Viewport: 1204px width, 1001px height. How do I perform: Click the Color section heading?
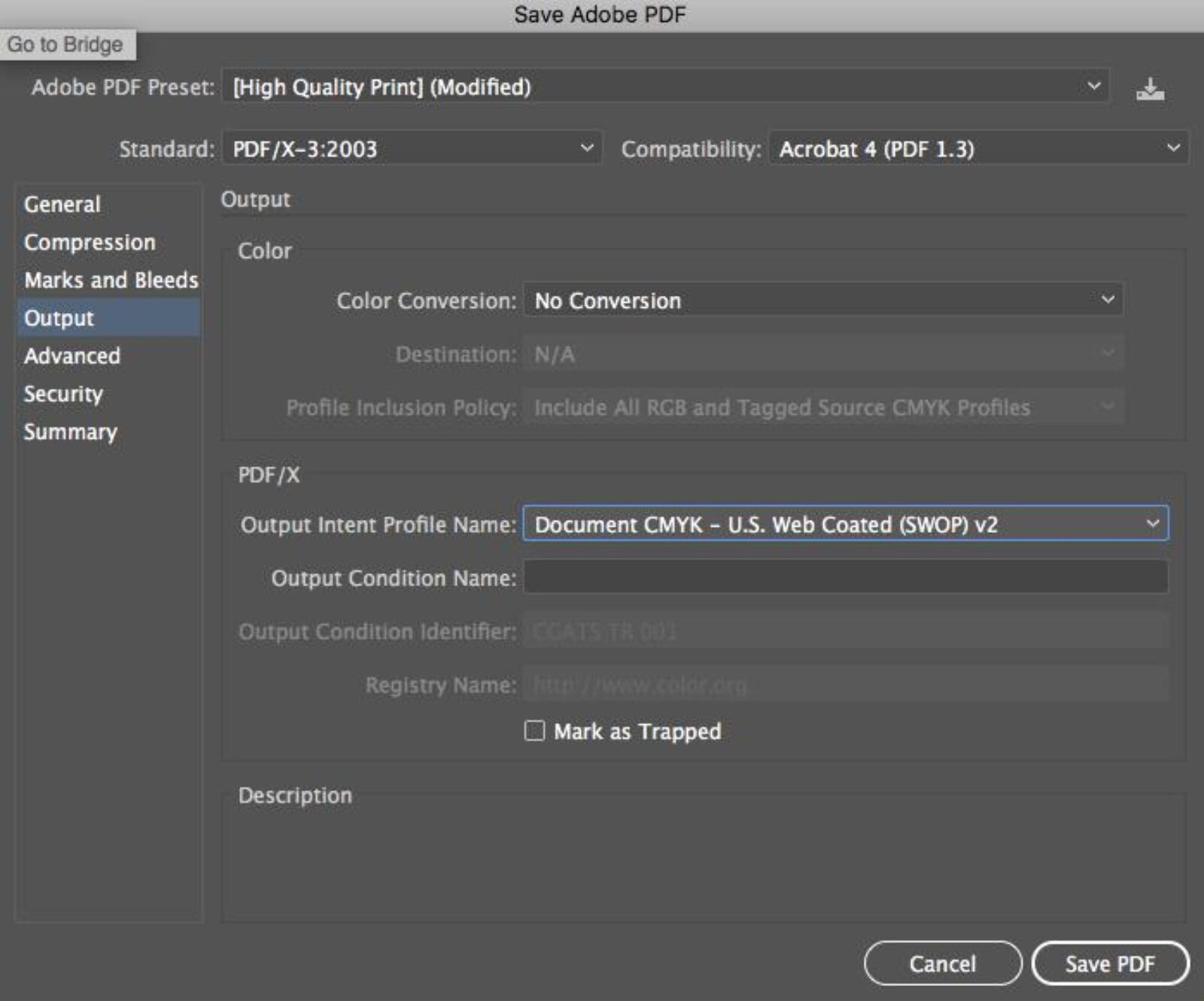click(x=264, y=251)
